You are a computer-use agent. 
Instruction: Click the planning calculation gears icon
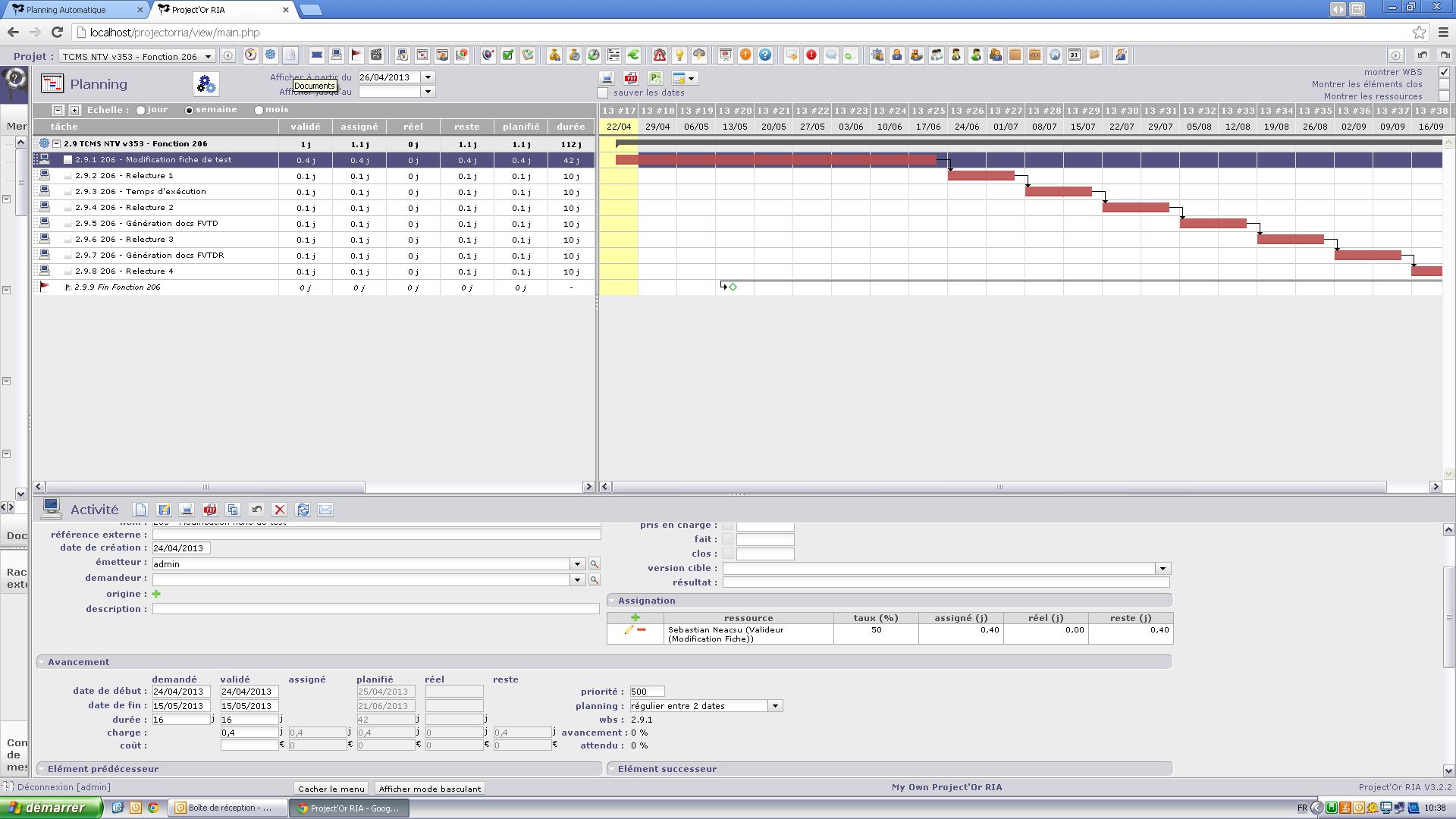(206, 84)
